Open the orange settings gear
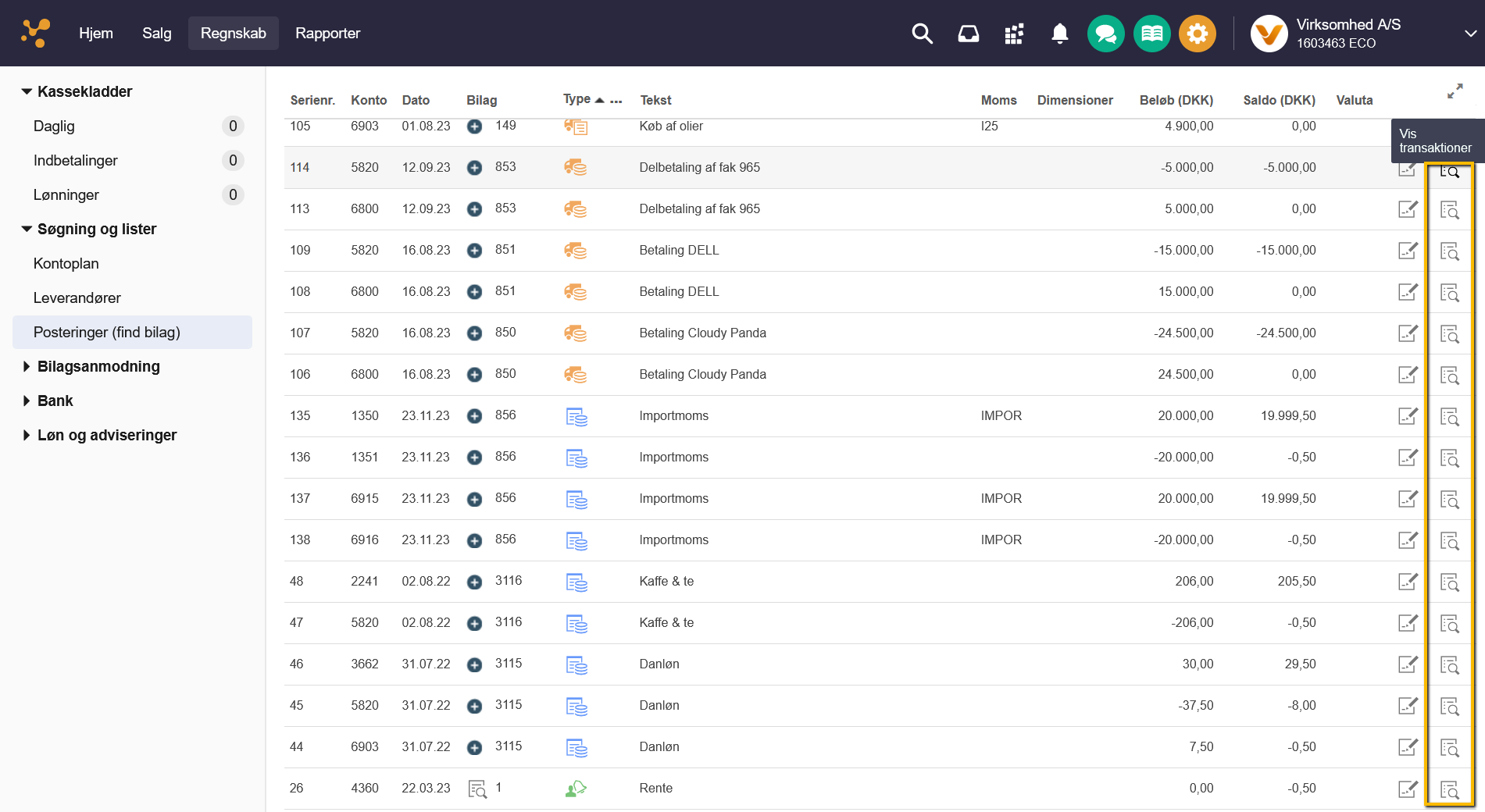The width and height of the screenshot is (1485, 812). 1197,34
